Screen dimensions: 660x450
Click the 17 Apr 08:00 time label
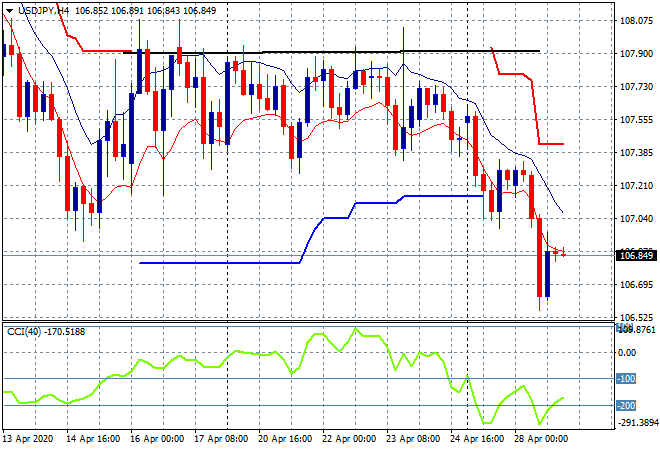[x=221, y=439]
